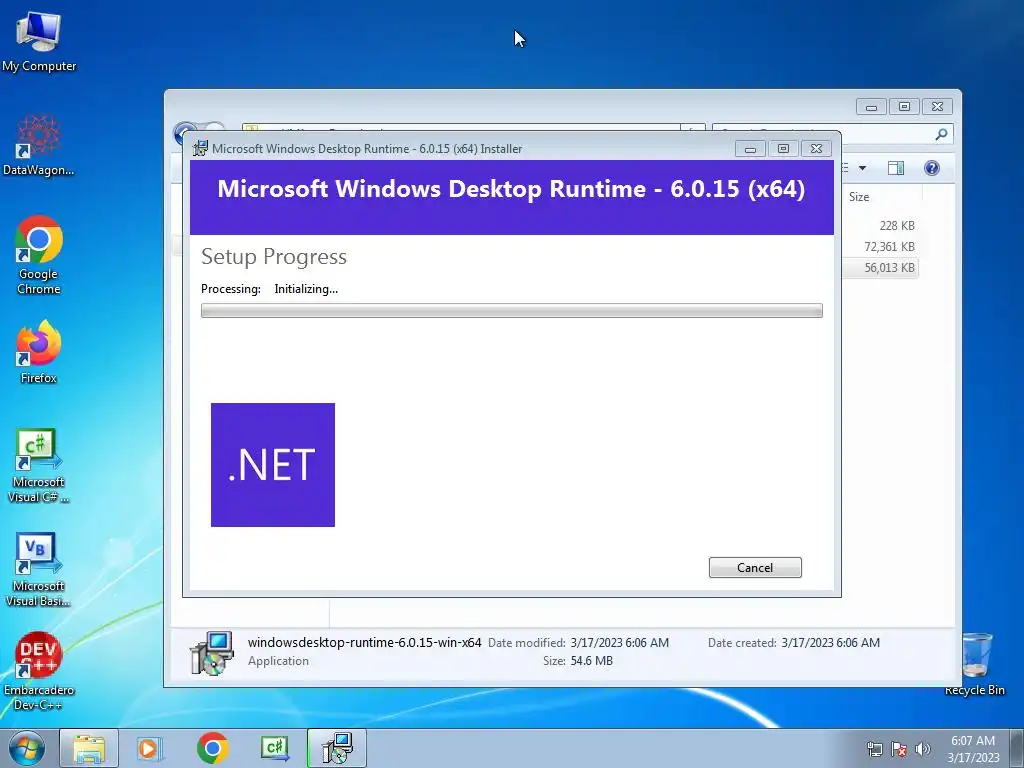The image size is (1024, 768).
Task: Click the Explorer search magnifier icon
Action: click(x=941, y=134)
